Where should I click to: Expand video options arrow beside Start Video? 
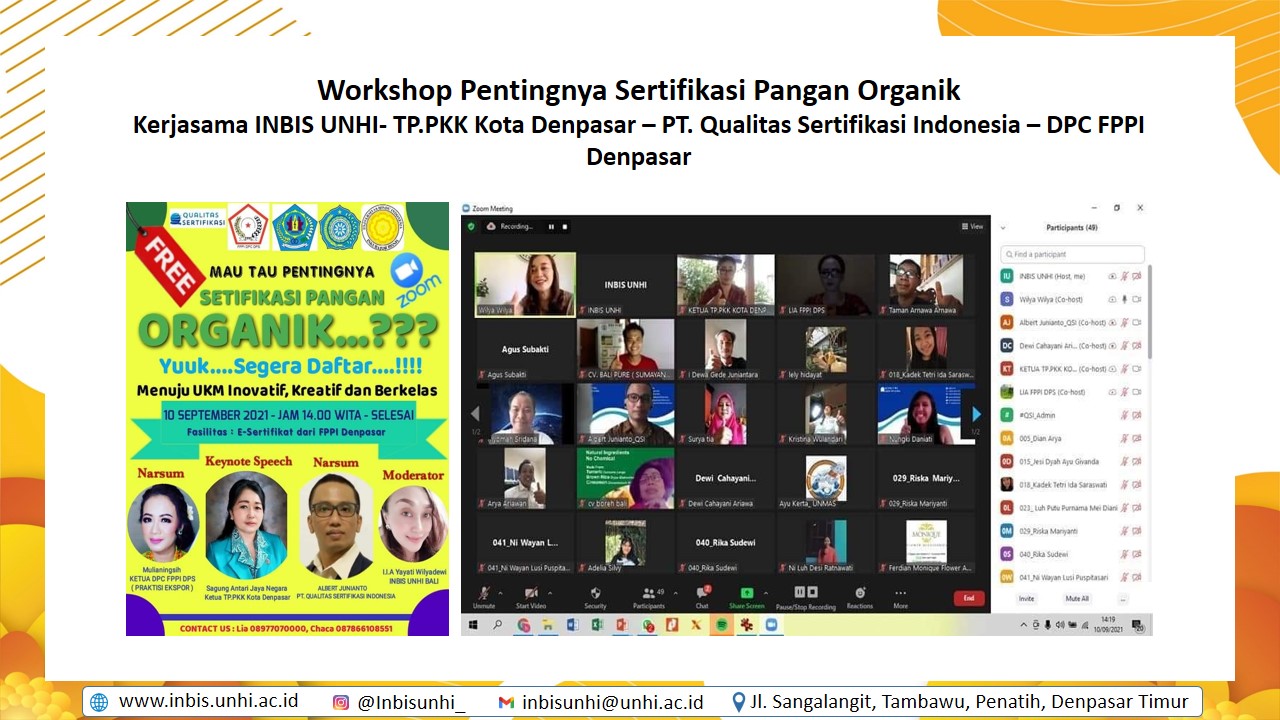tap(549, 592)
